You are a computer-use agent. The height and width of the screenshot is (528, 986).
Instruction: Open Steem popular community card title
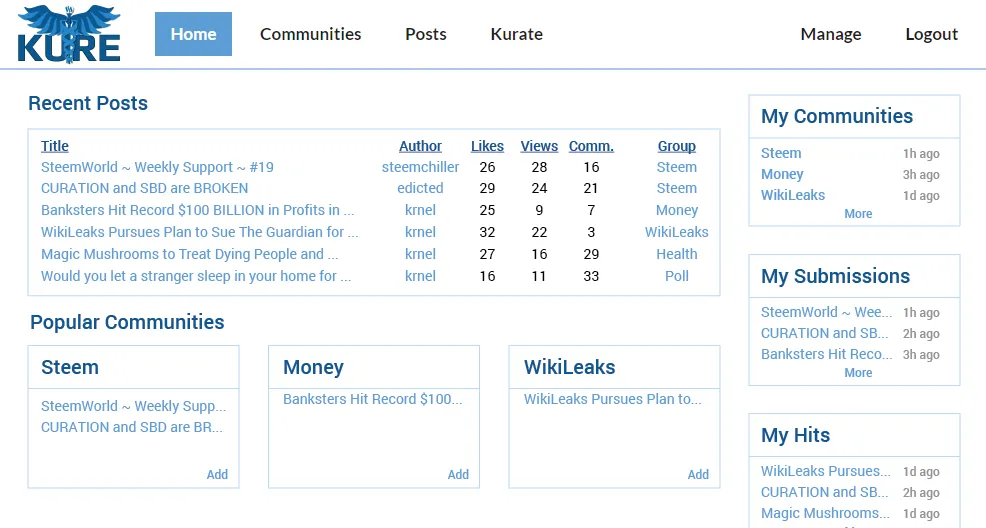[x=70, y=367]
